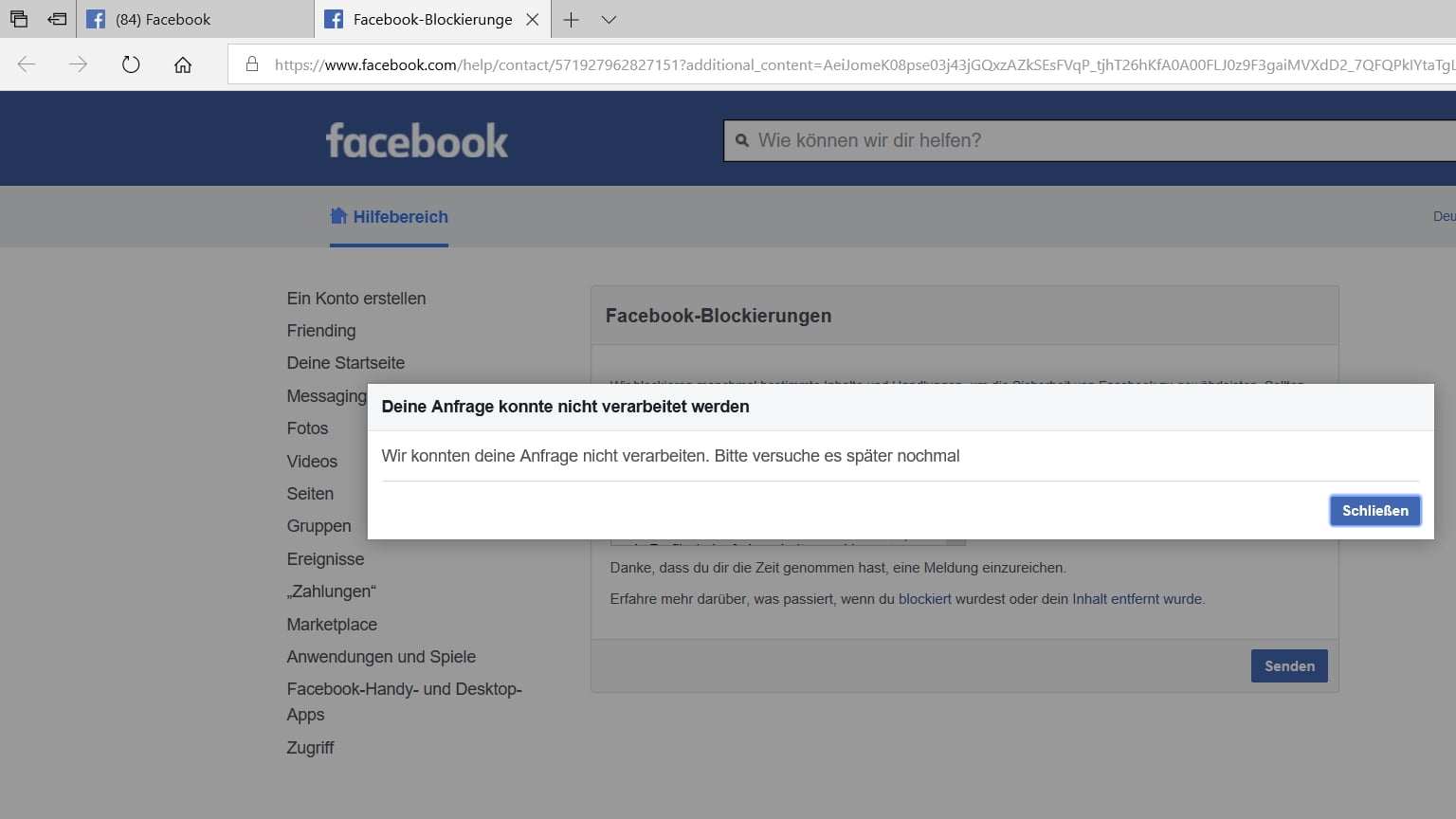1456x819 pixels.
Task: Click dialog title 'Deine Anfrage konnte nicht verarbeitet werden'
Action: tap(565, 407)
